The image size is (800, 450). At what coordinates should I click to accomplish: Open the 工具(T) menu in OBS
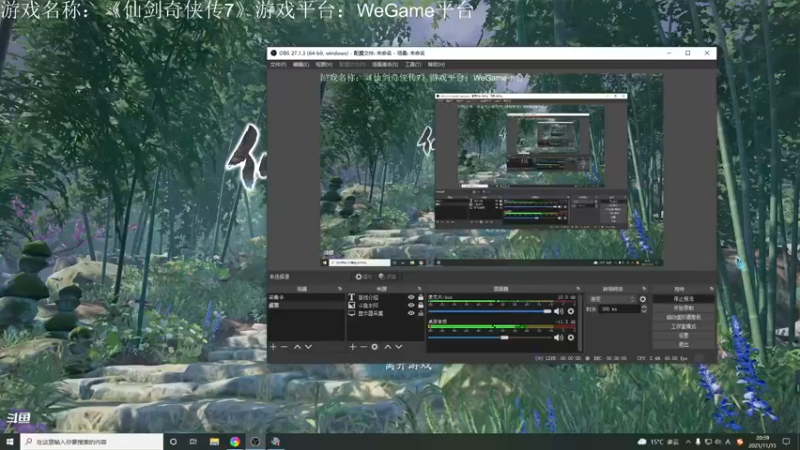tap(413, 65)
